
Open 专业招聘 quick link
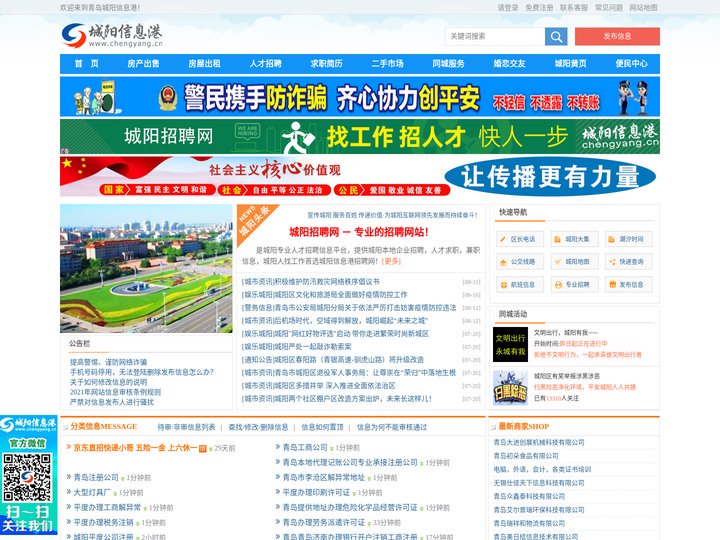click(574, 285)
